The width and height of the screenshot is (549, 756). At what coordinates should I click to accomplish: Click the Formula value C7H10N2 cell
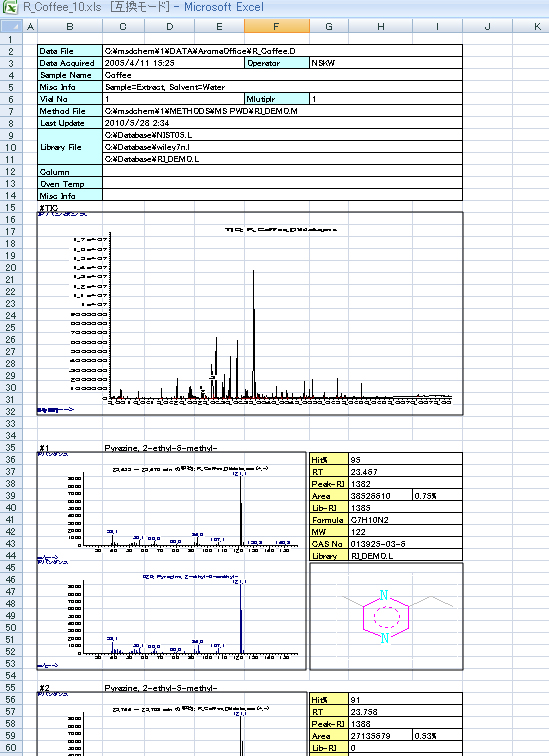[405, 520]
